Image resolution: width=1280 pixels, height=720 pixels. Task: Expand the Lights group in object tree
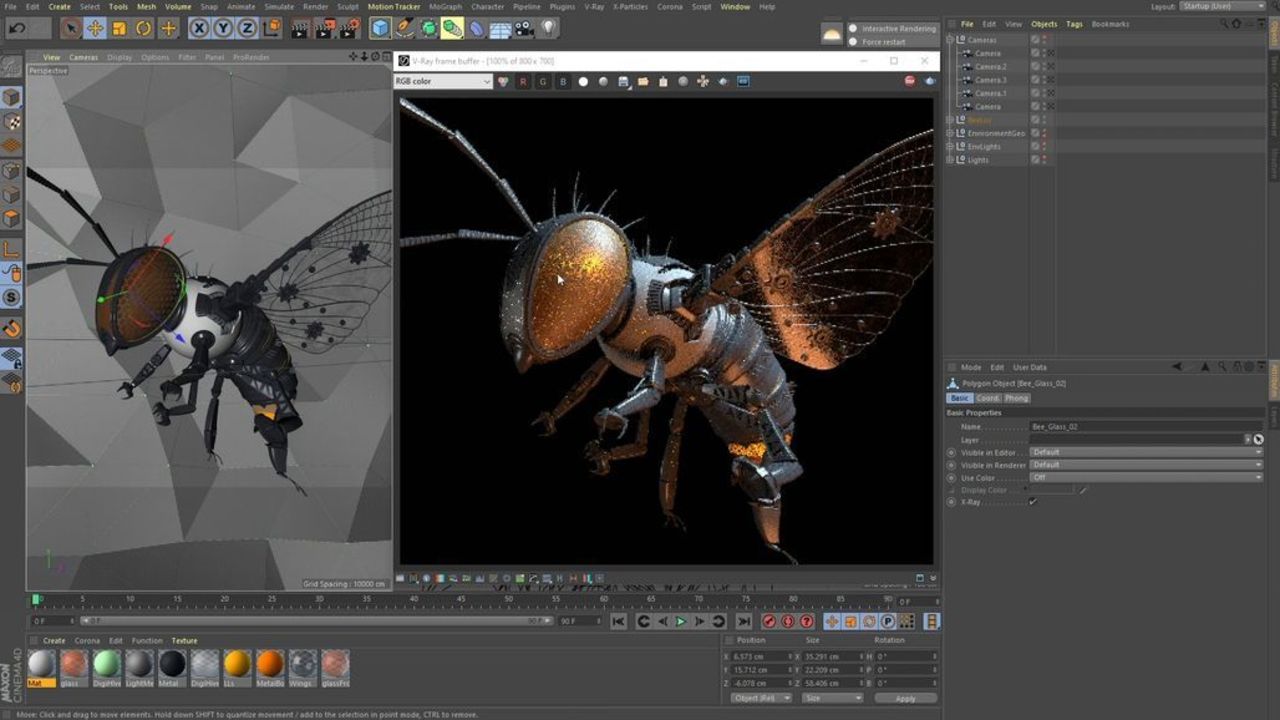(x=950, y=160)
